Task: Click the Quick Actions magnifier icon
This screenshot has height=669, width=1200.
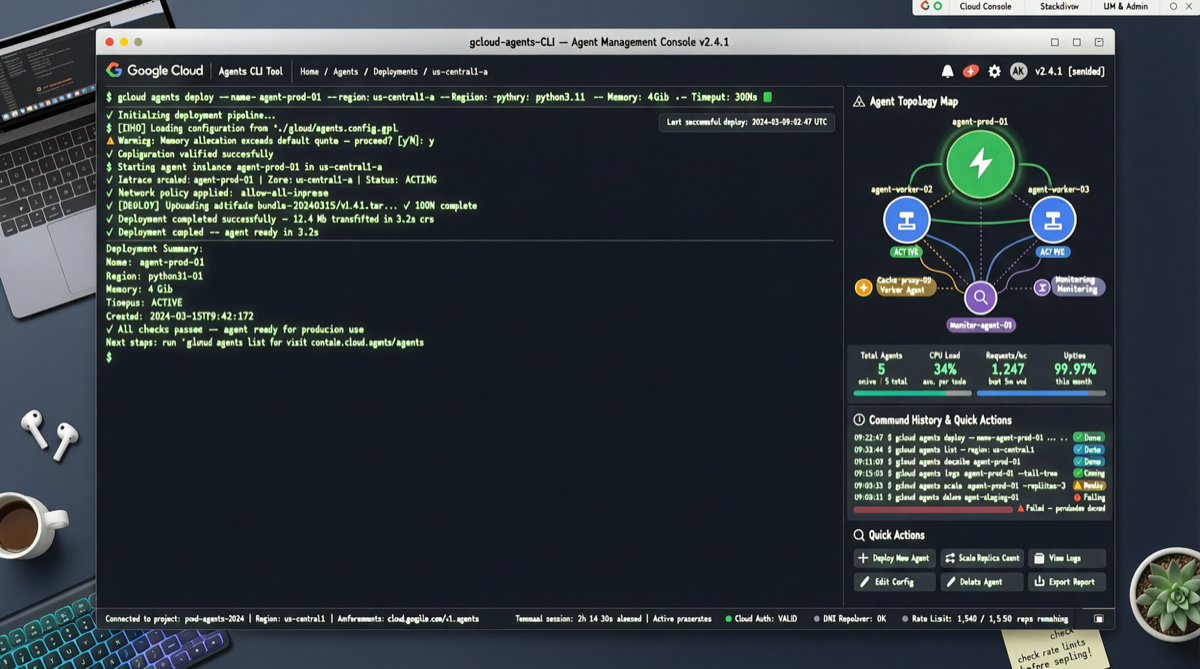Action: point(858,535)
